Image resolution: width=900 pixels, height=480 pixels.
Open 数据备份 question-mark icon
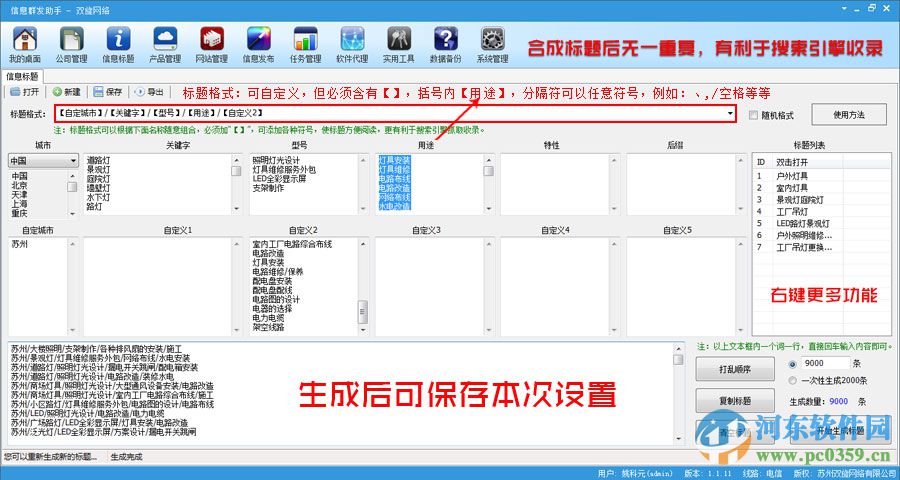coord(445,44)
